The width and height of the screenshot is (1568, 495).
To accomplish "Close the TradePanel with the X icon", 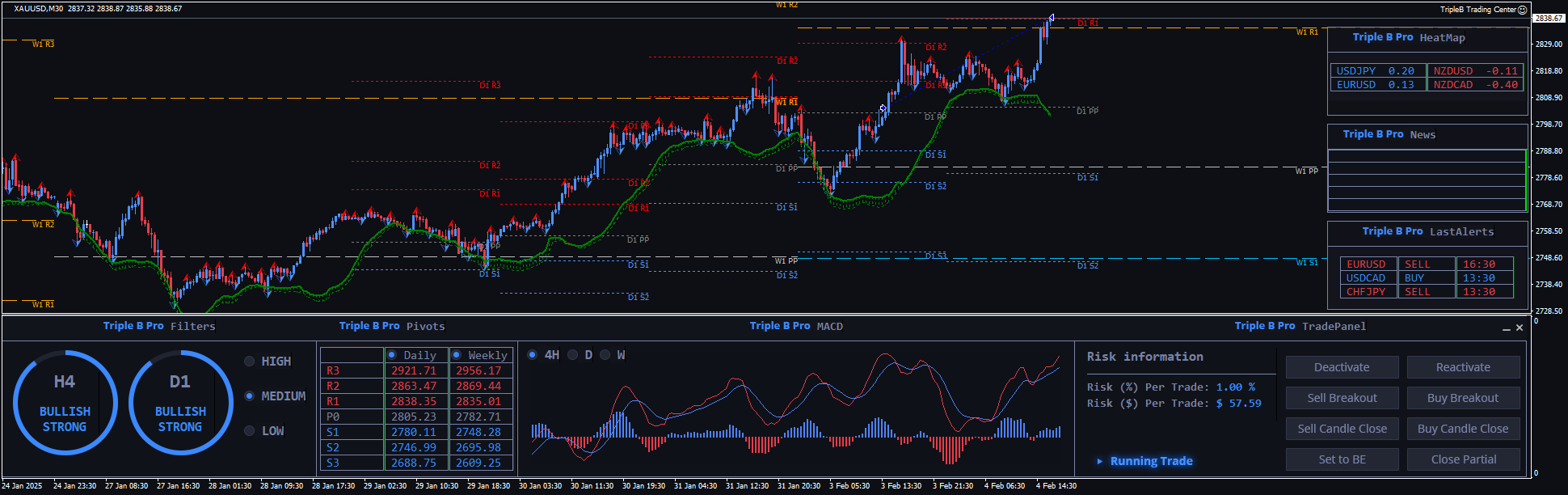I will [x=1520, y=328].
